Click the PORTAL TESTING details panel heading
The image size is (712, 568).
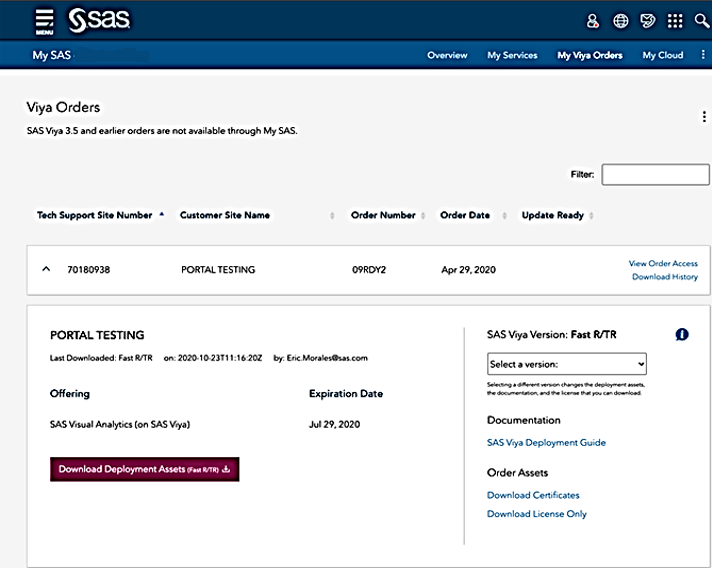coord(97,335)
